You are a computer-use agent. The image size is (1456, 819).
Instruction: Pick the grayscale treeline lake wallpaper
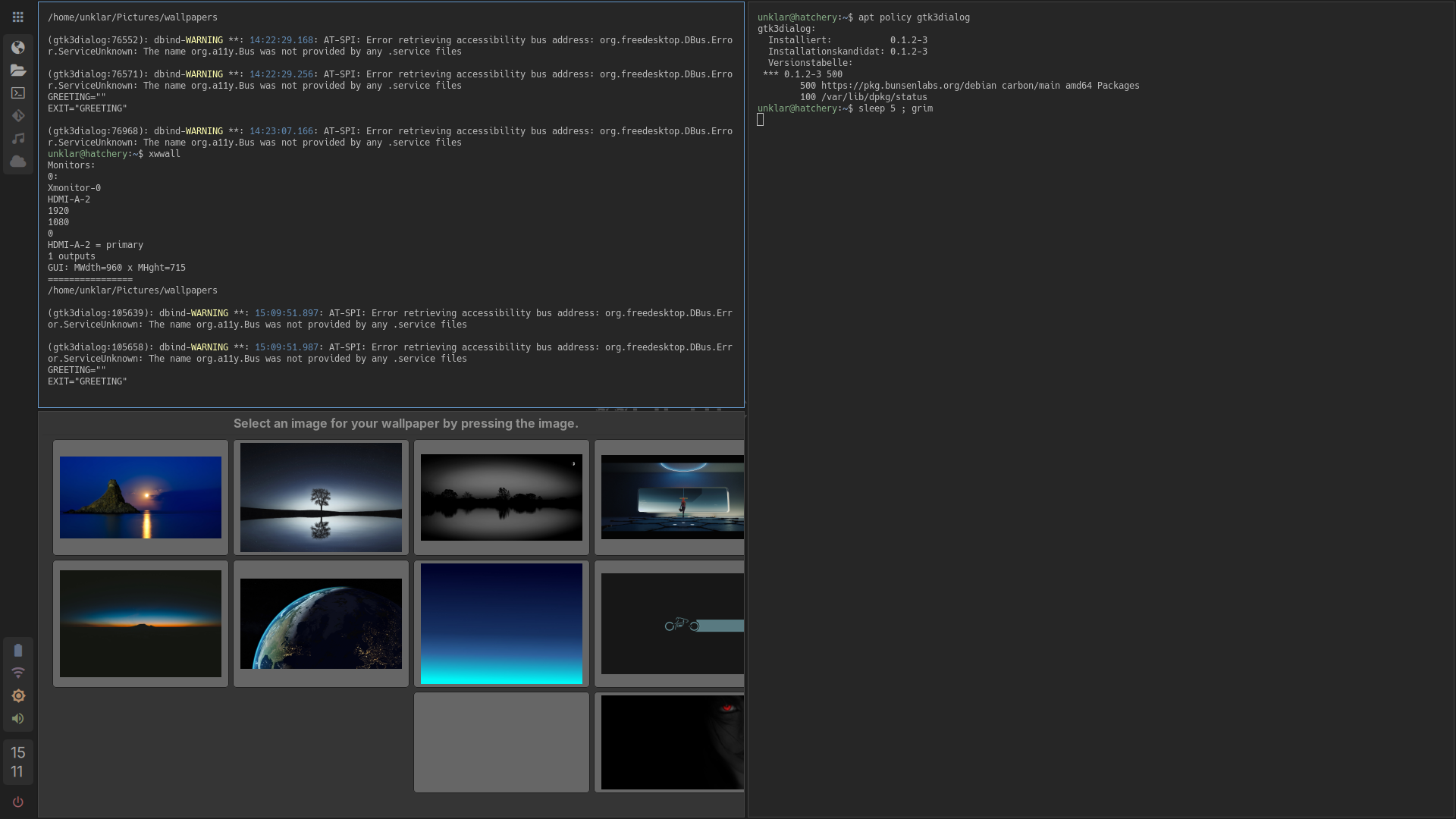click(501, 497)
